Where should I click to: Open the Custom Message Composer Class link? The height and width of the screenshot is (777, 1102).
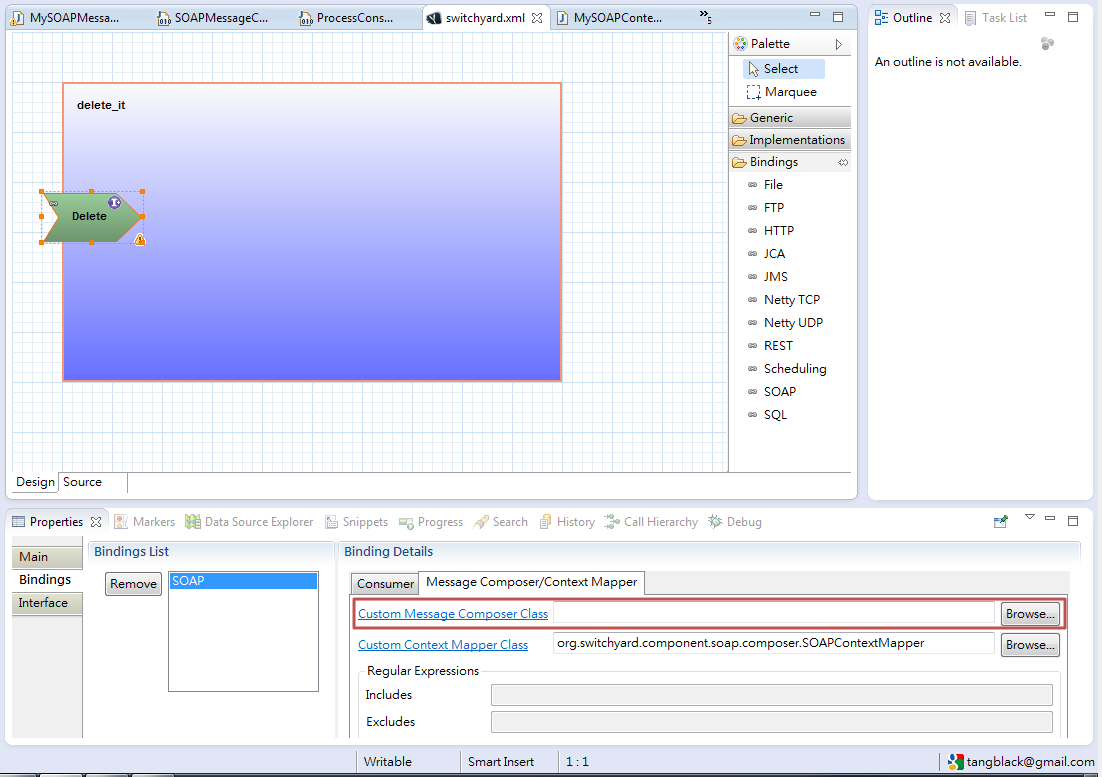[x=453, y=614]
